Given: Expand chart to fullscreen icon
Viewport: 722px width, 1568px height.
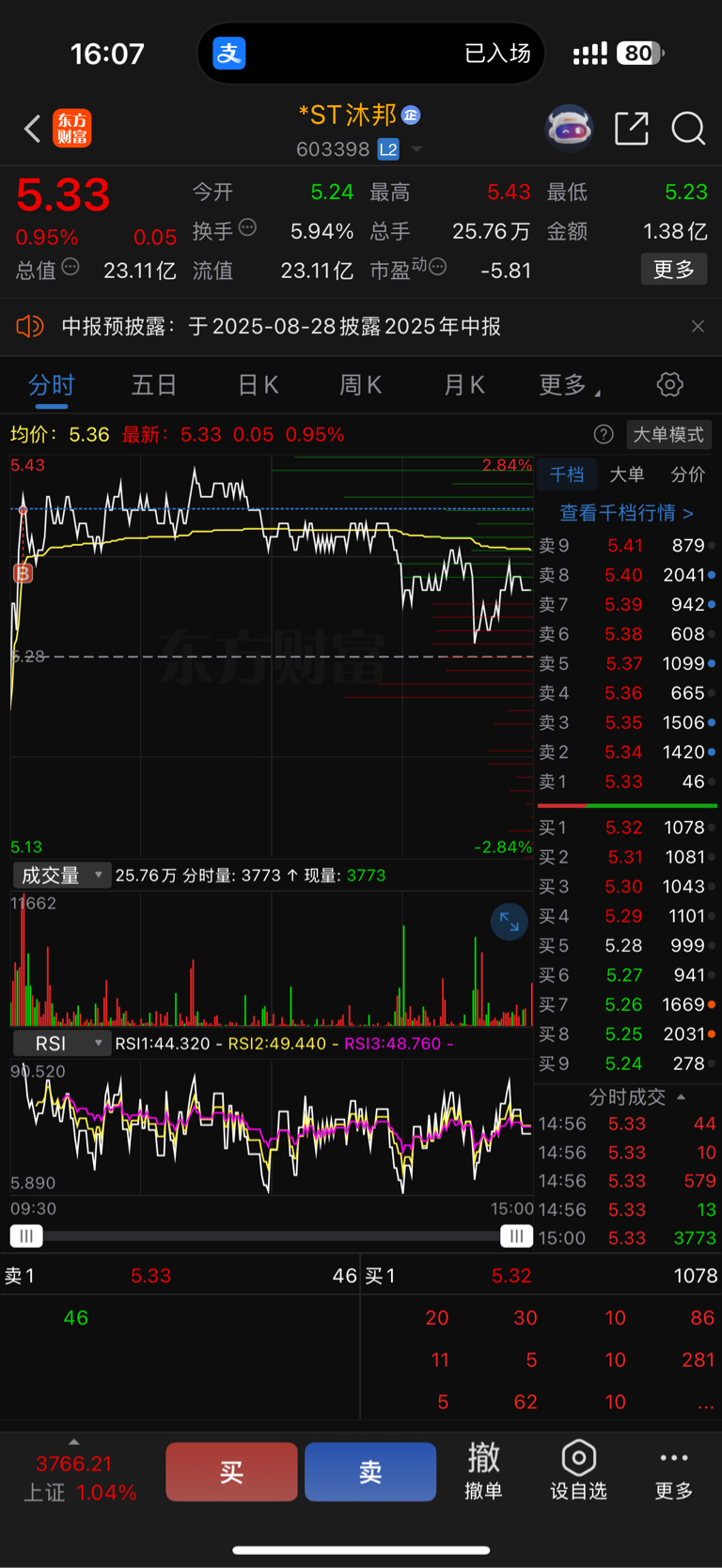Looking at the screenshot, I should click(x=509, y=922).
